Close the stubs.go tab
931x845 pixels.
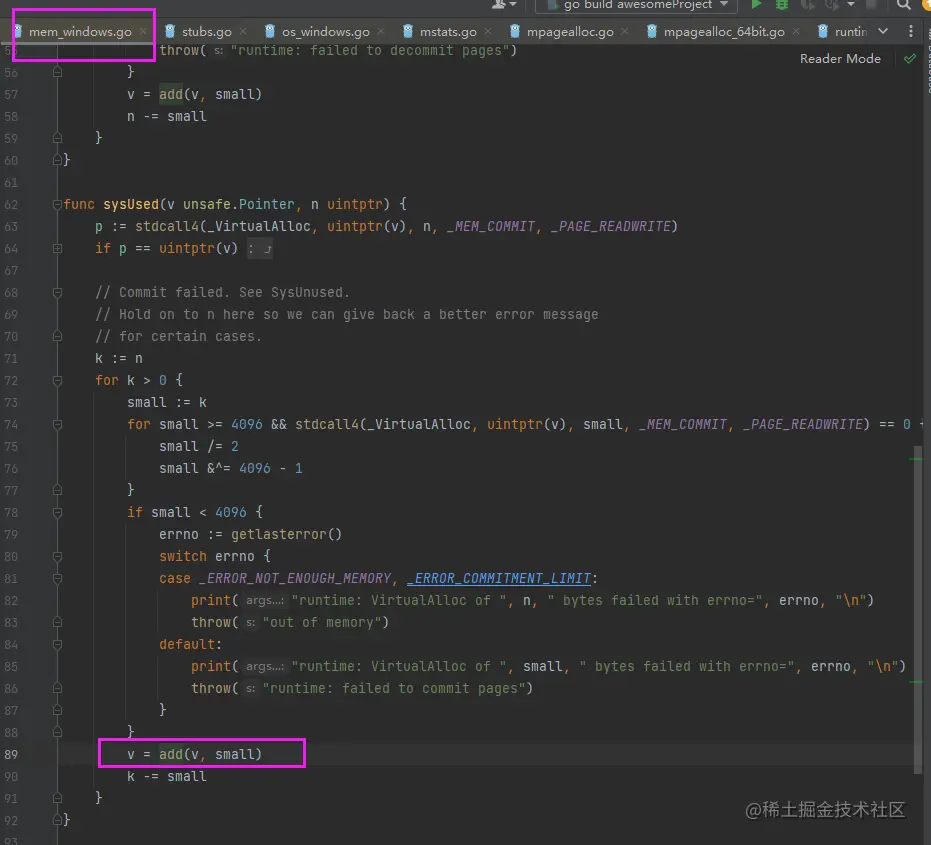pyautogui.click(x=243, y=31)
